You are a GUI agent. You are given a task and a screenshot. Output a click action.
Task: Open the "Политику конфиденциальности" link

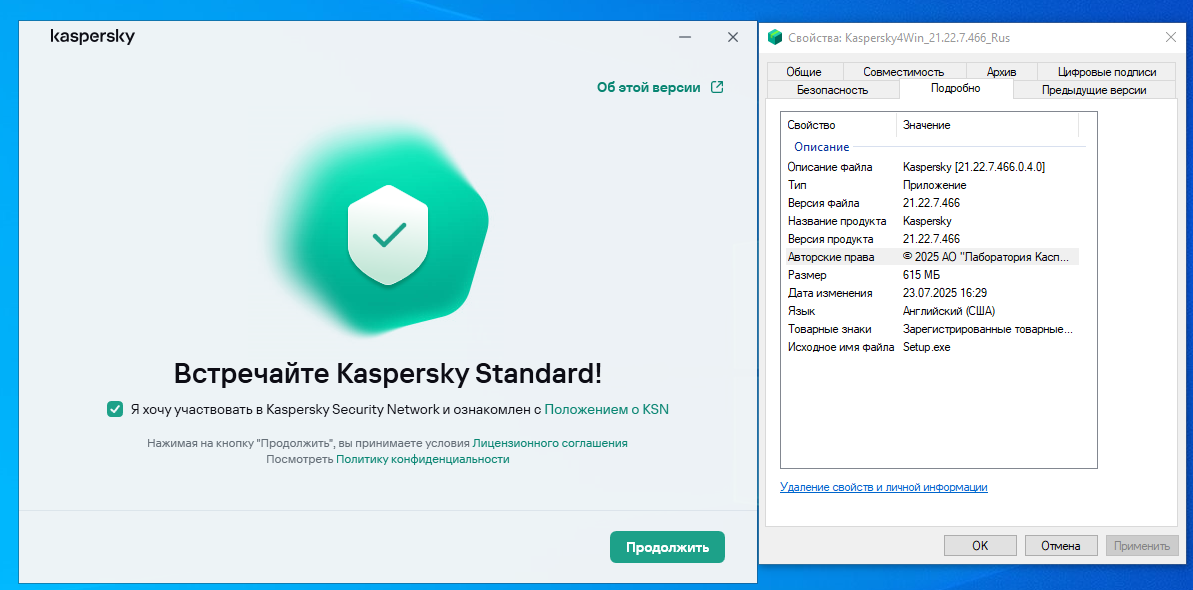[x=423, y=459]
